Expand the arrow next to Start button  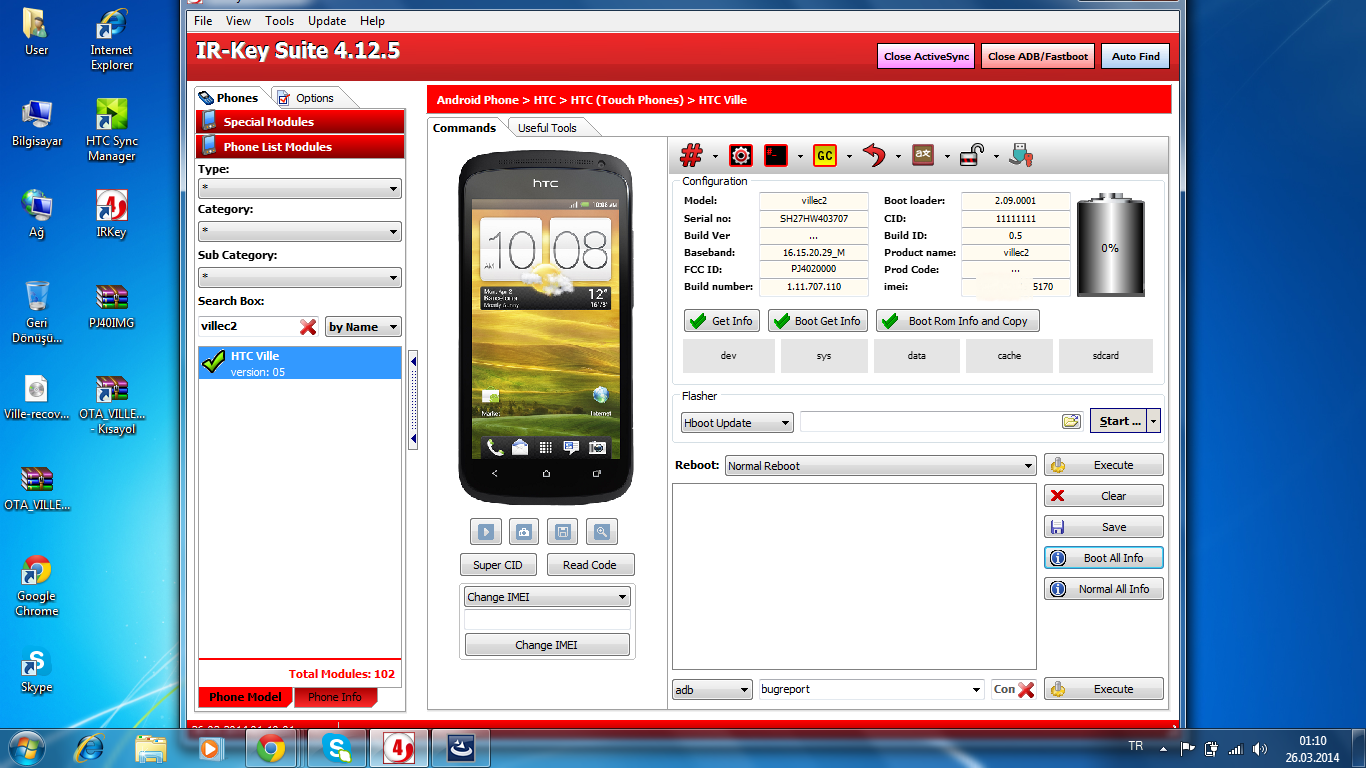pos(1154,421)
